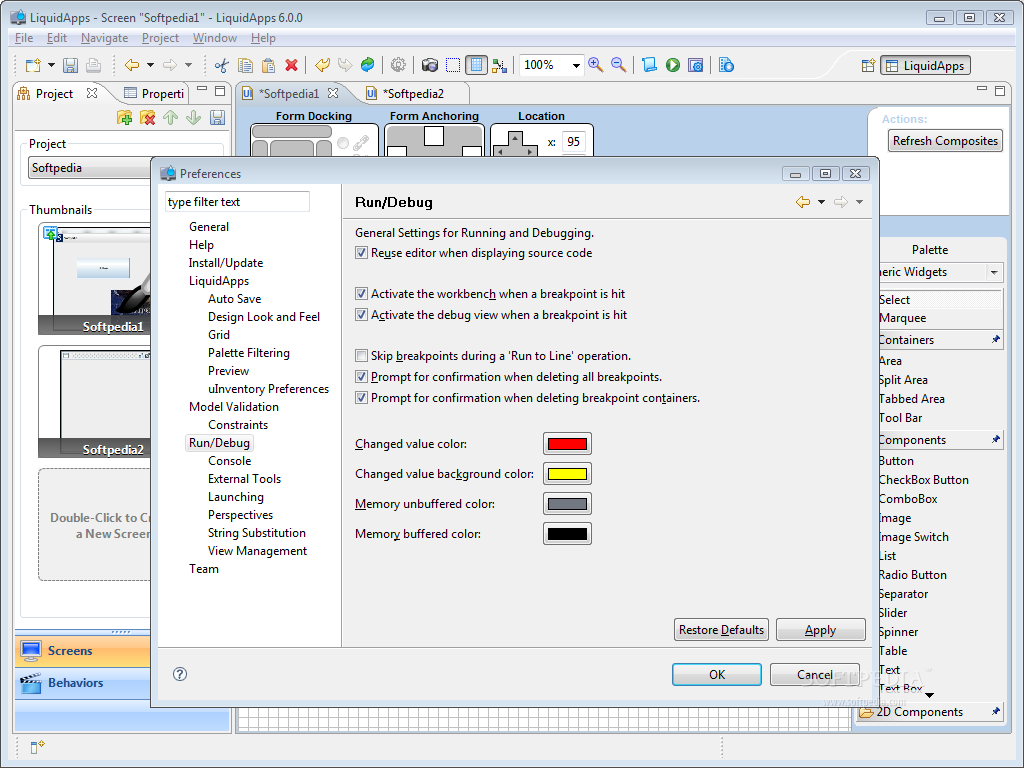Enable Skip breakpoints during Run to Line
Viewport: 1024px width, 768px height.
point(361,356)
